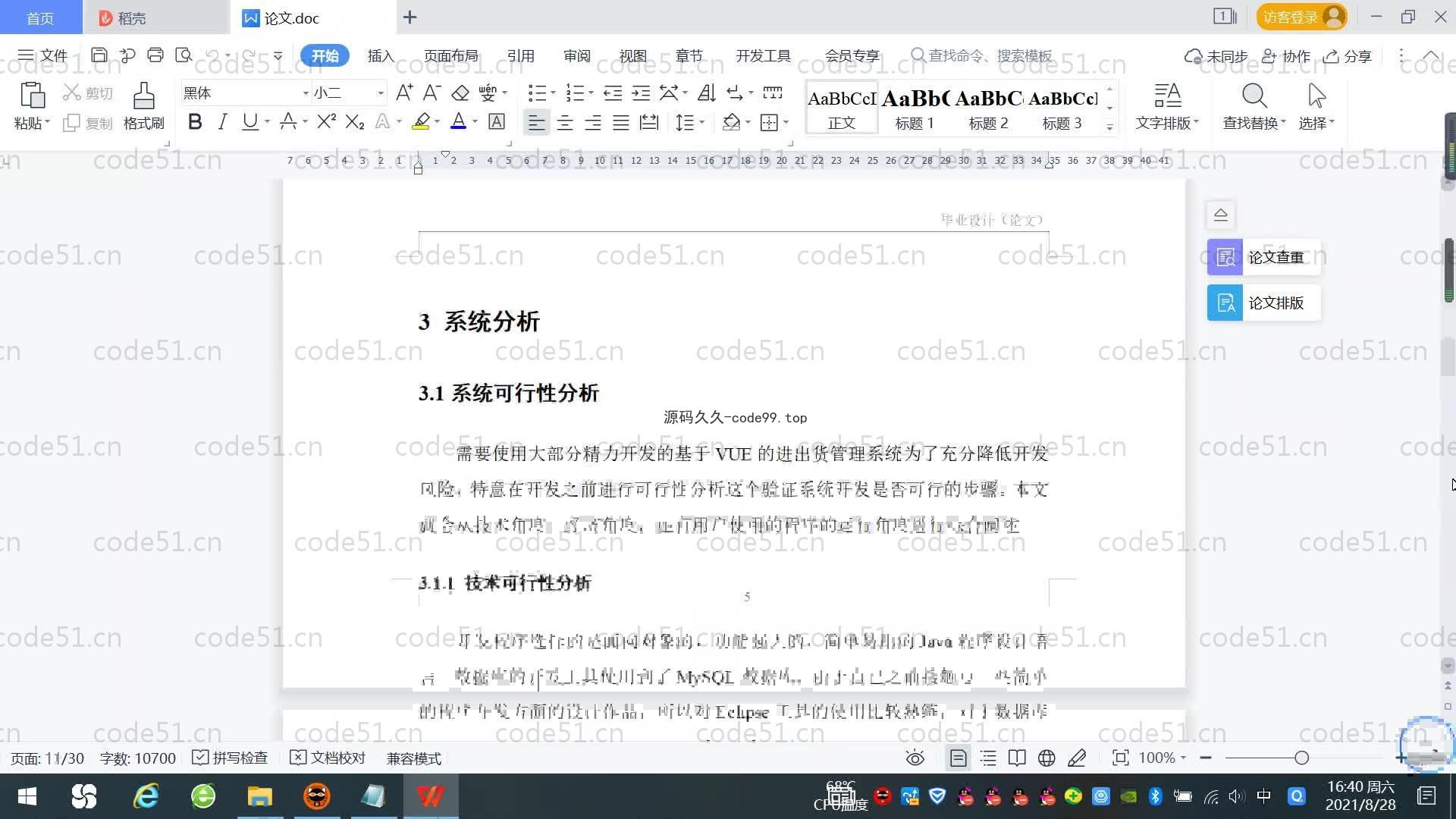Clear formatting eraser icon
The image size is (1456, 819).
pos(460,93)
